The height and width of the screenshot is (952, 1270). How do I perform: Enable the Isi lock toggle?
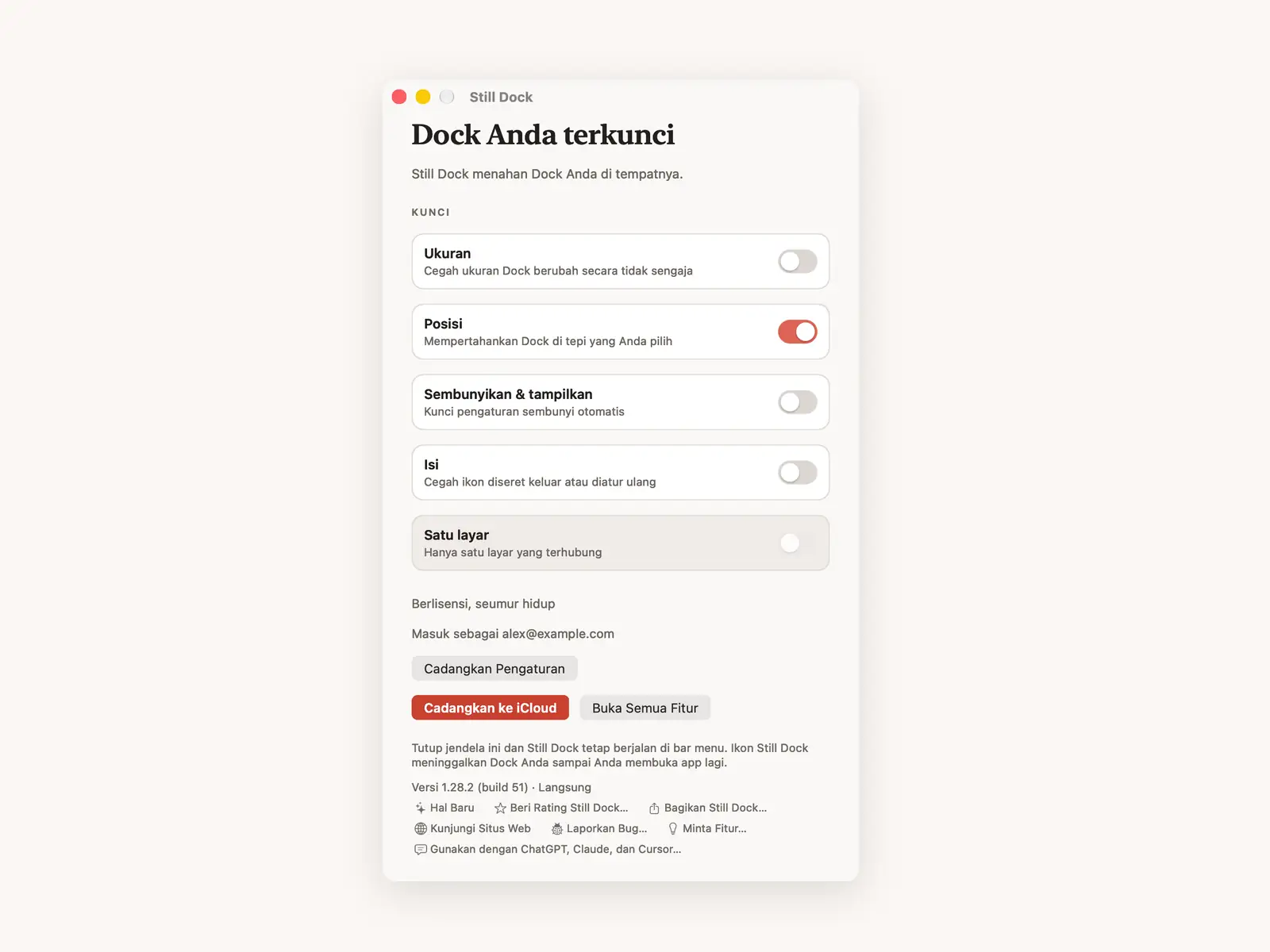point(798,473)
